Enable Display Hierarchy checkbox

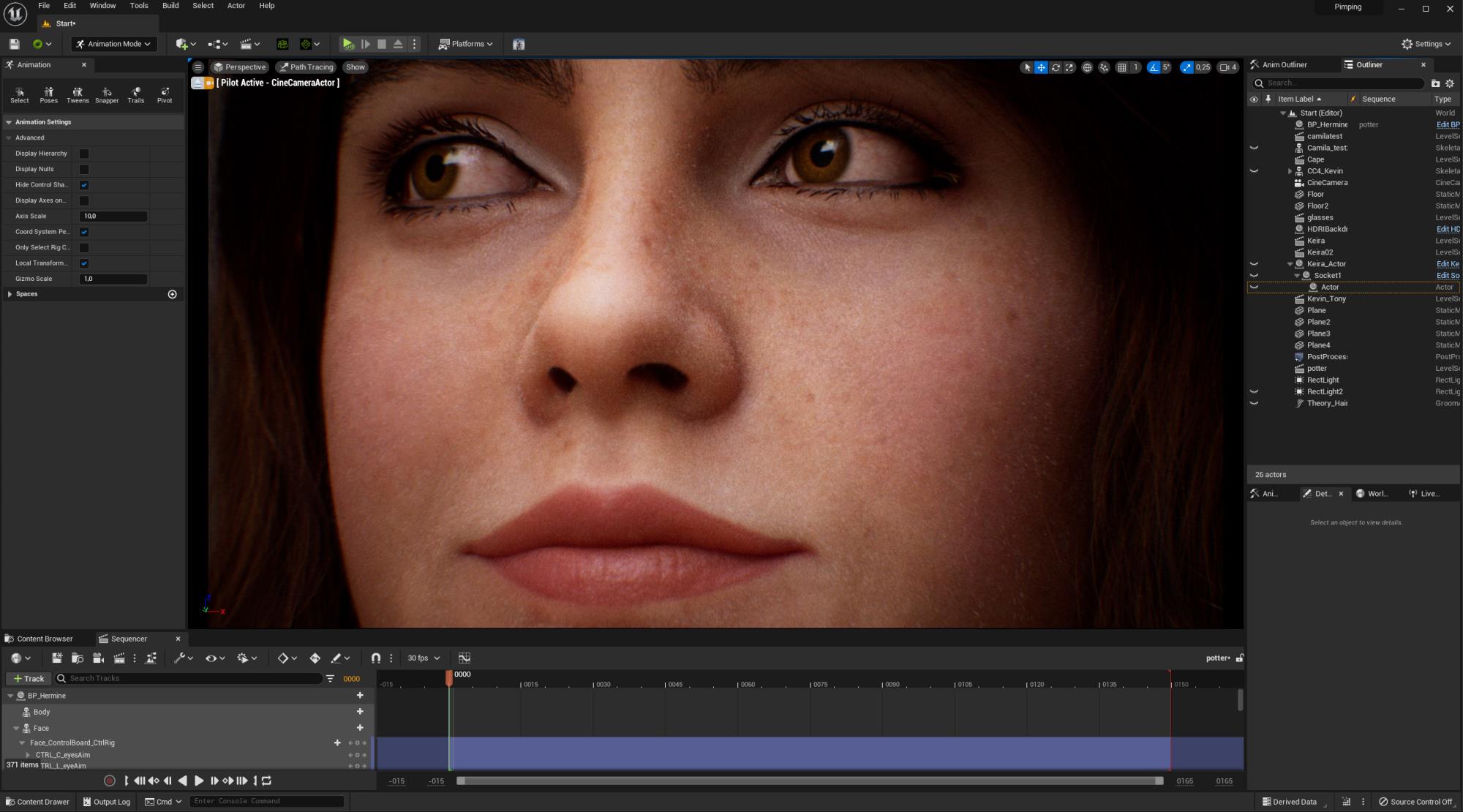coord(84,154)
